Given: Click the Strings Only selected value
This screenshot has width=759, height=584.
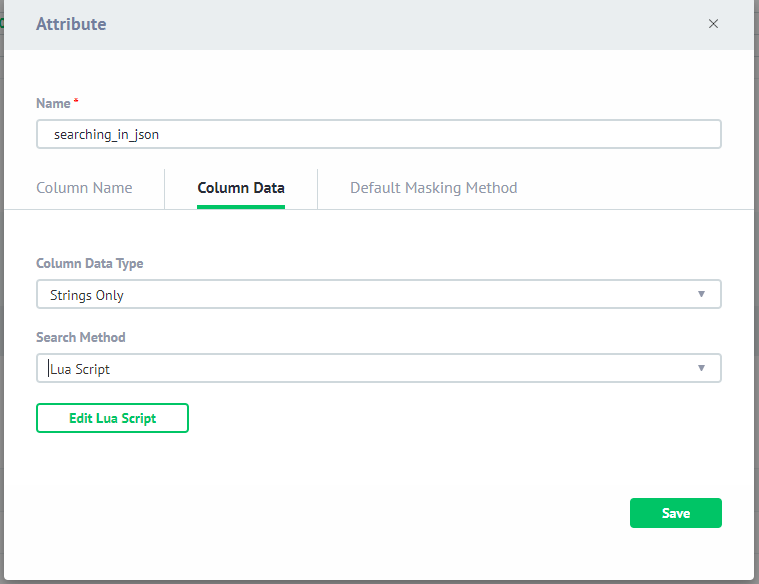Looking at the screenshot, I should (x=87, y=295).
